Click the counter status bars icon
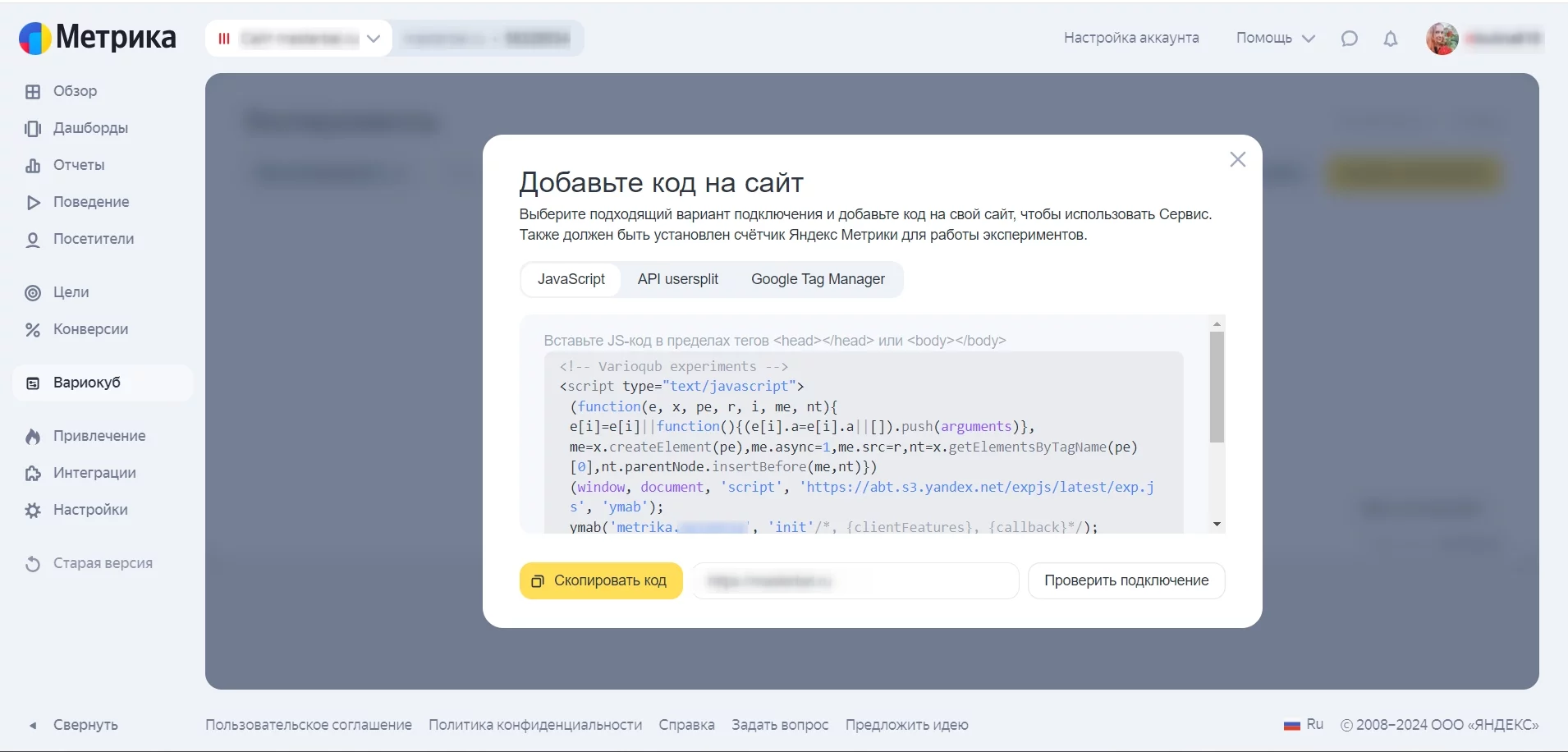 click(x=223, y=39)
